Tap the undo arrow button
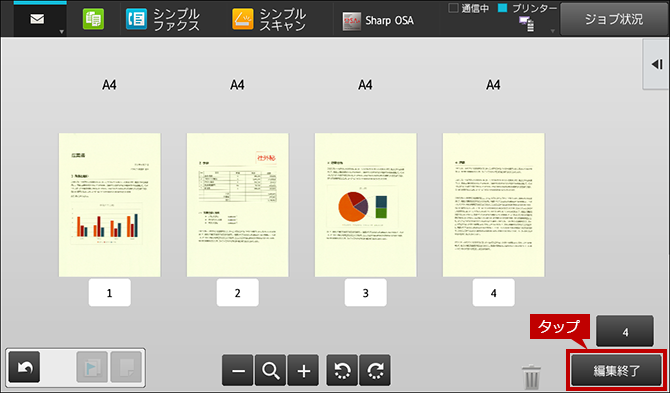The height and width of the screenshot is (393, 670). 24,367
